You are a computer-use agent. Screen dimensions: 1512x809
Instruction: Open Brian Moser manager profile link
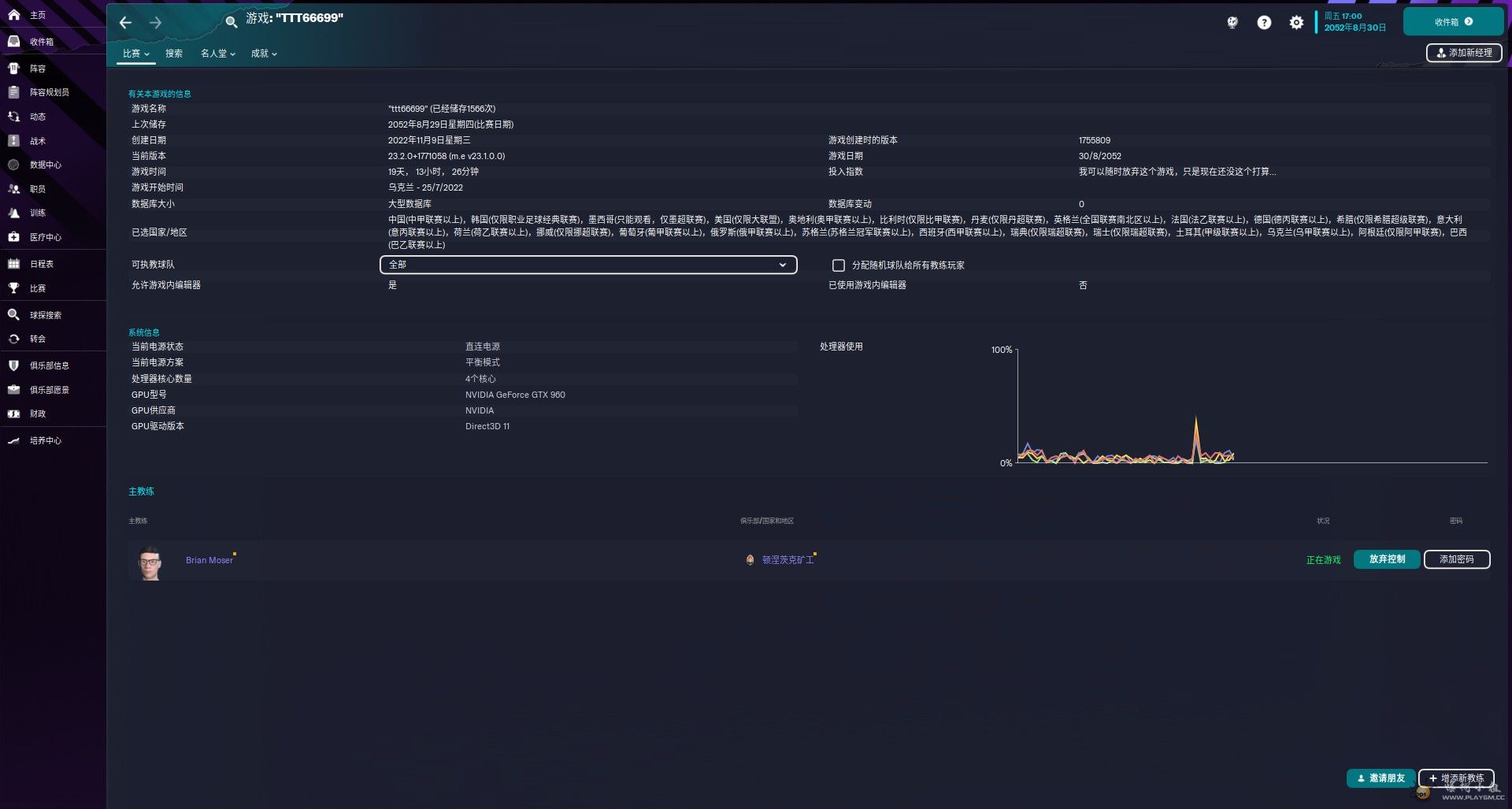coord(209,560)
